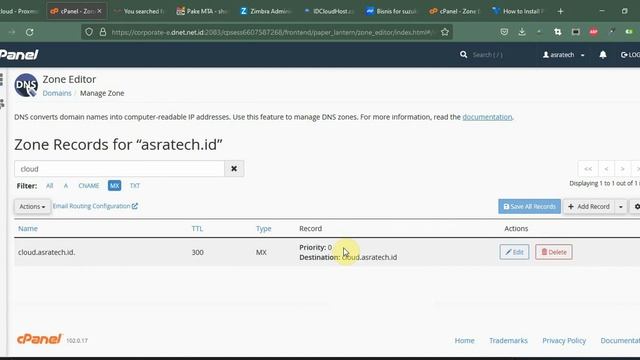The image size is (640, 360).
Task: Click the Add Record button
Action: coord(589,207)
